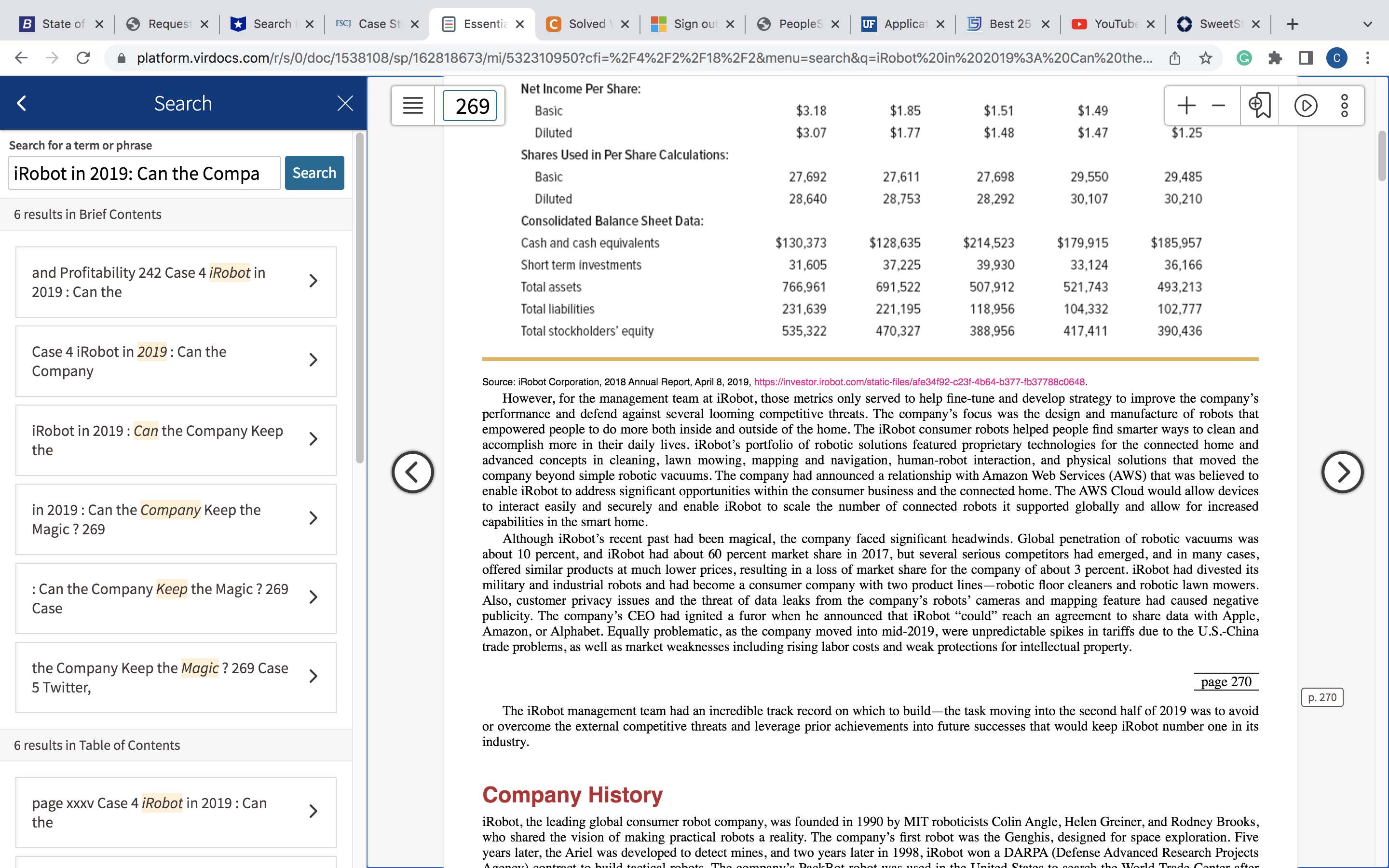The height and width of the screenshot is (868, 1389).
Task: Edit the page number box showing 269
Action: [469, 106]
